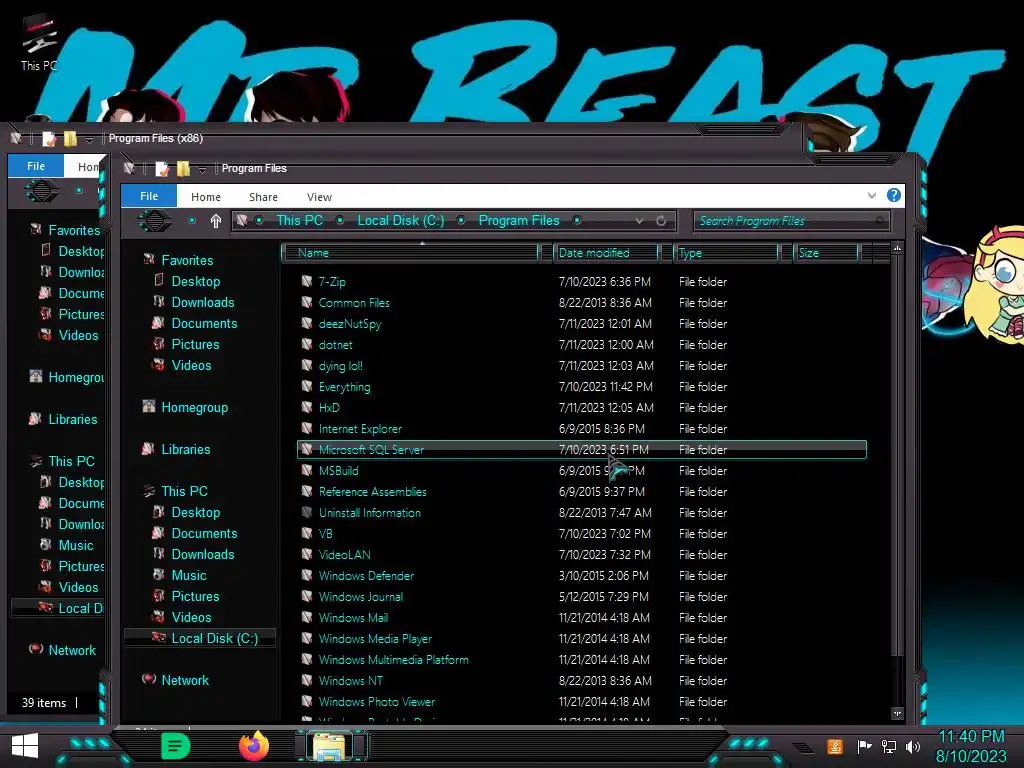Launch Firefox from the taskbar
The width and height of the screenshot is (1024, 768).
tap(254, 746)
